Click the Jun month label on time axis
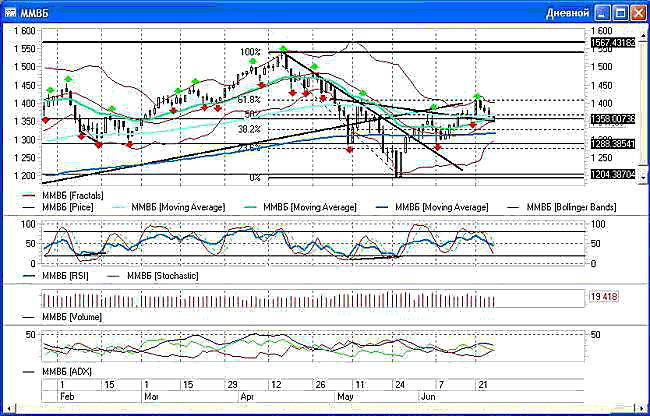Image resolution: width=650 pixels, height=416 pixels. point(428,397)
